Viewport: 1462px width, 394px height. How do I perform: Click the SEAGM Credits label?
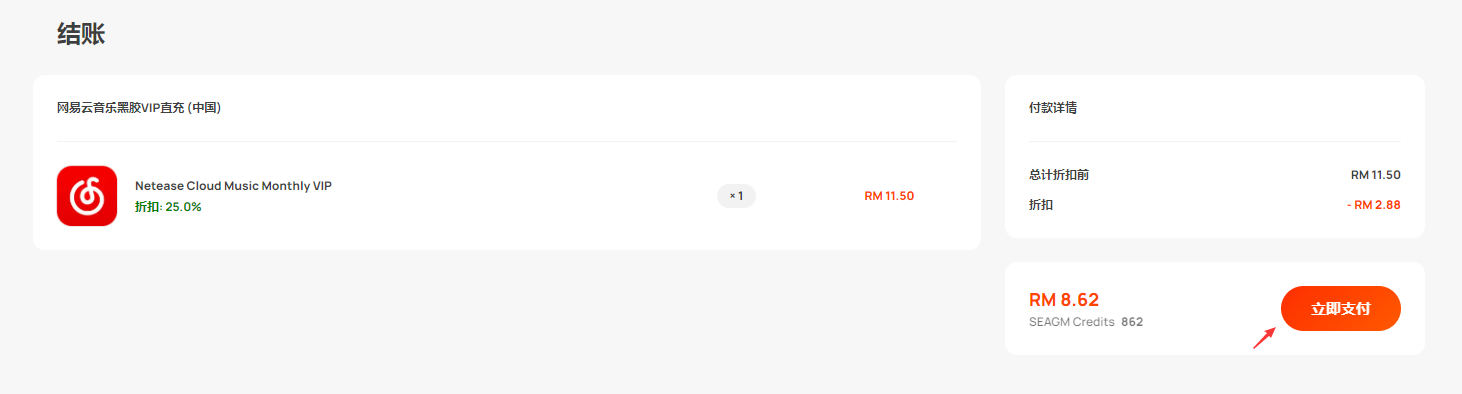coord(1071,322)
